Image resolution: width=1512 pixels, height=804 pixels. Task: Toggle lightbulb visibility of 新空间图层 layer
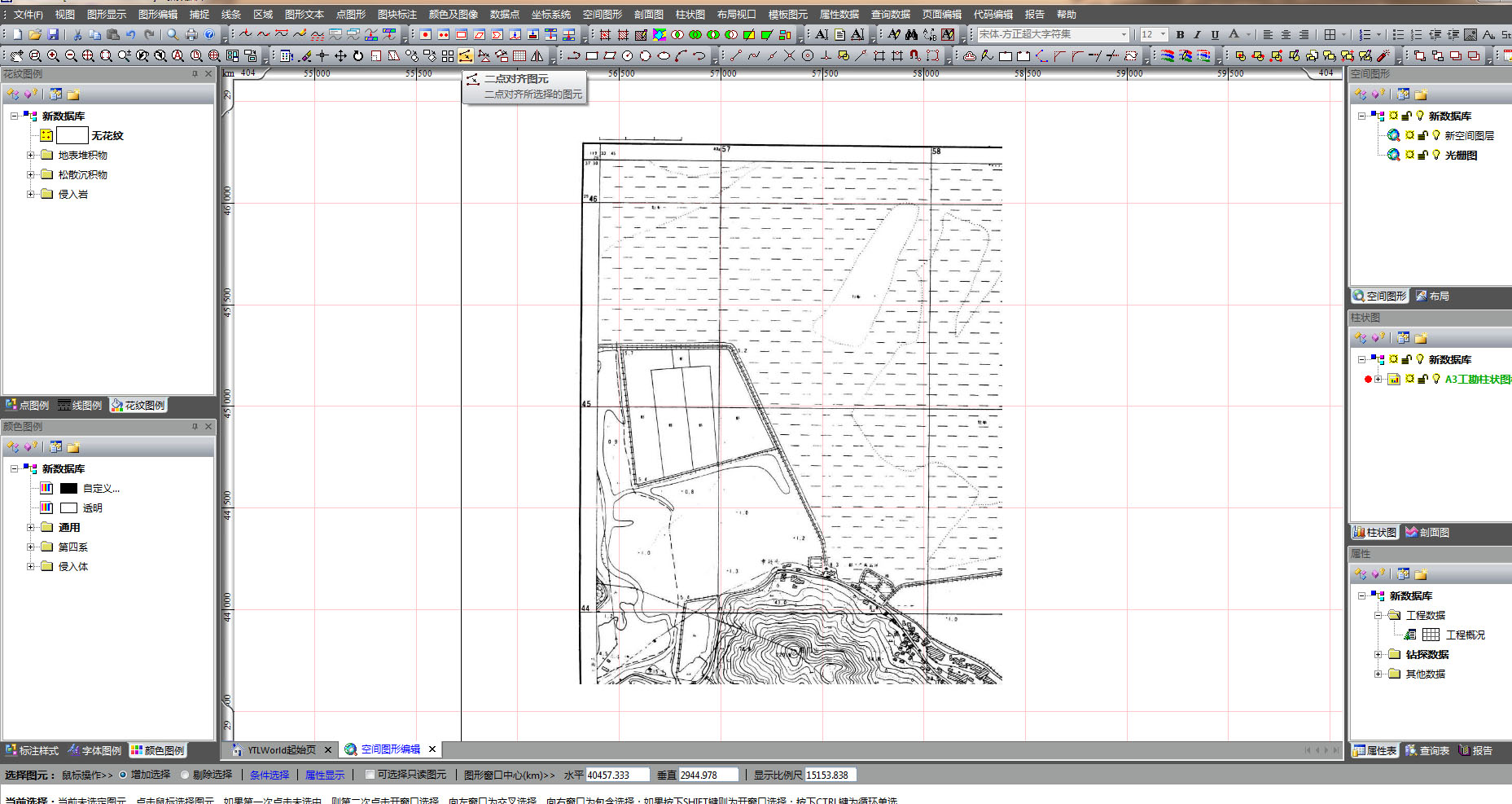[x=1436, y=135]
